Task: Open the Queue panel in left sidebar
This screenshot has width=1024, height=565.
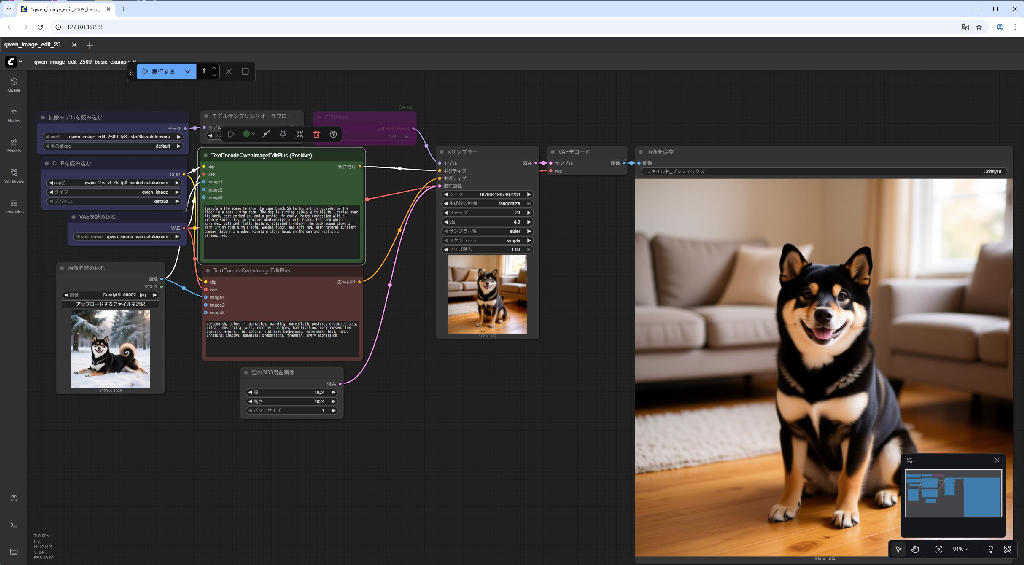Action: [x=14, y=84]
